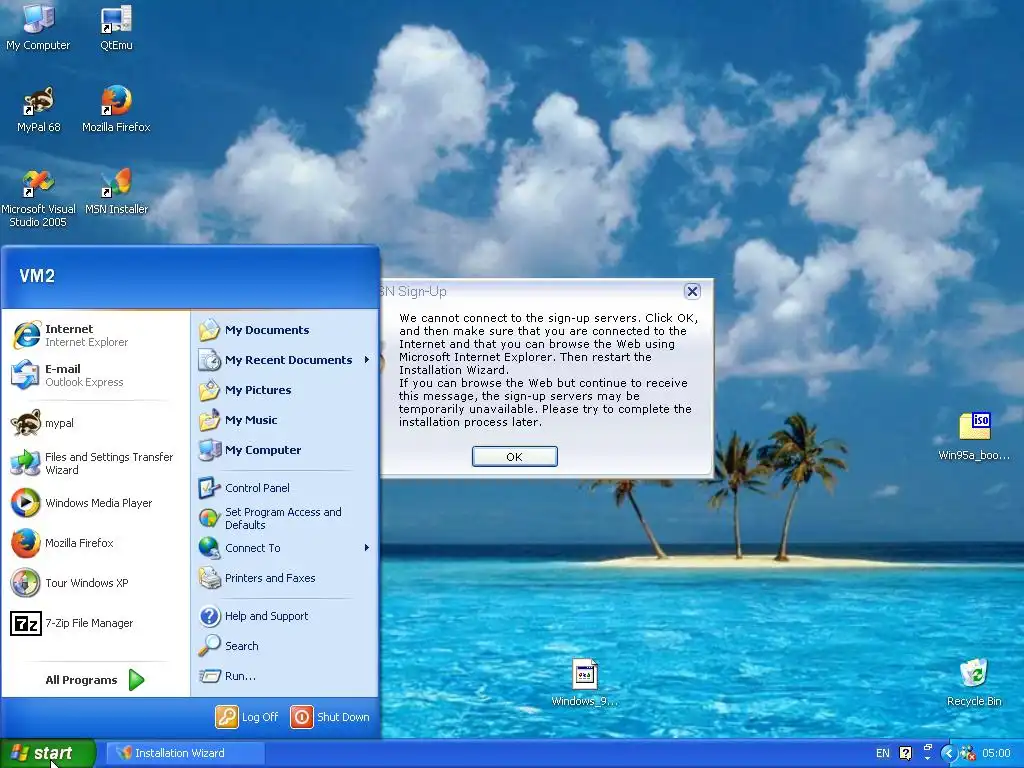
Task: Expand the Connect To submenu
Action: pyautogui.click(x=285, y=548)
